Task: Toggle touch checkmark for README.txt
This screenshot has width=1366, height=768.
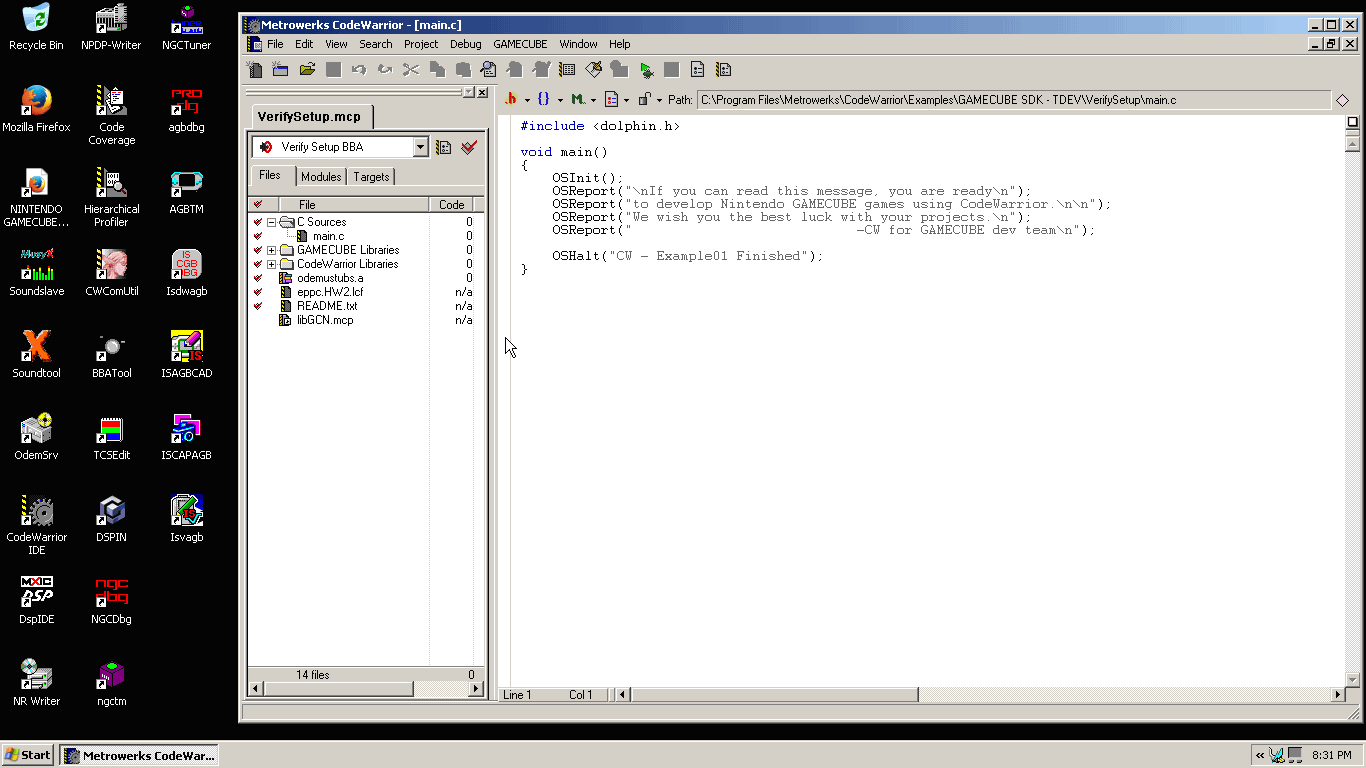Action: click(258, 306)
